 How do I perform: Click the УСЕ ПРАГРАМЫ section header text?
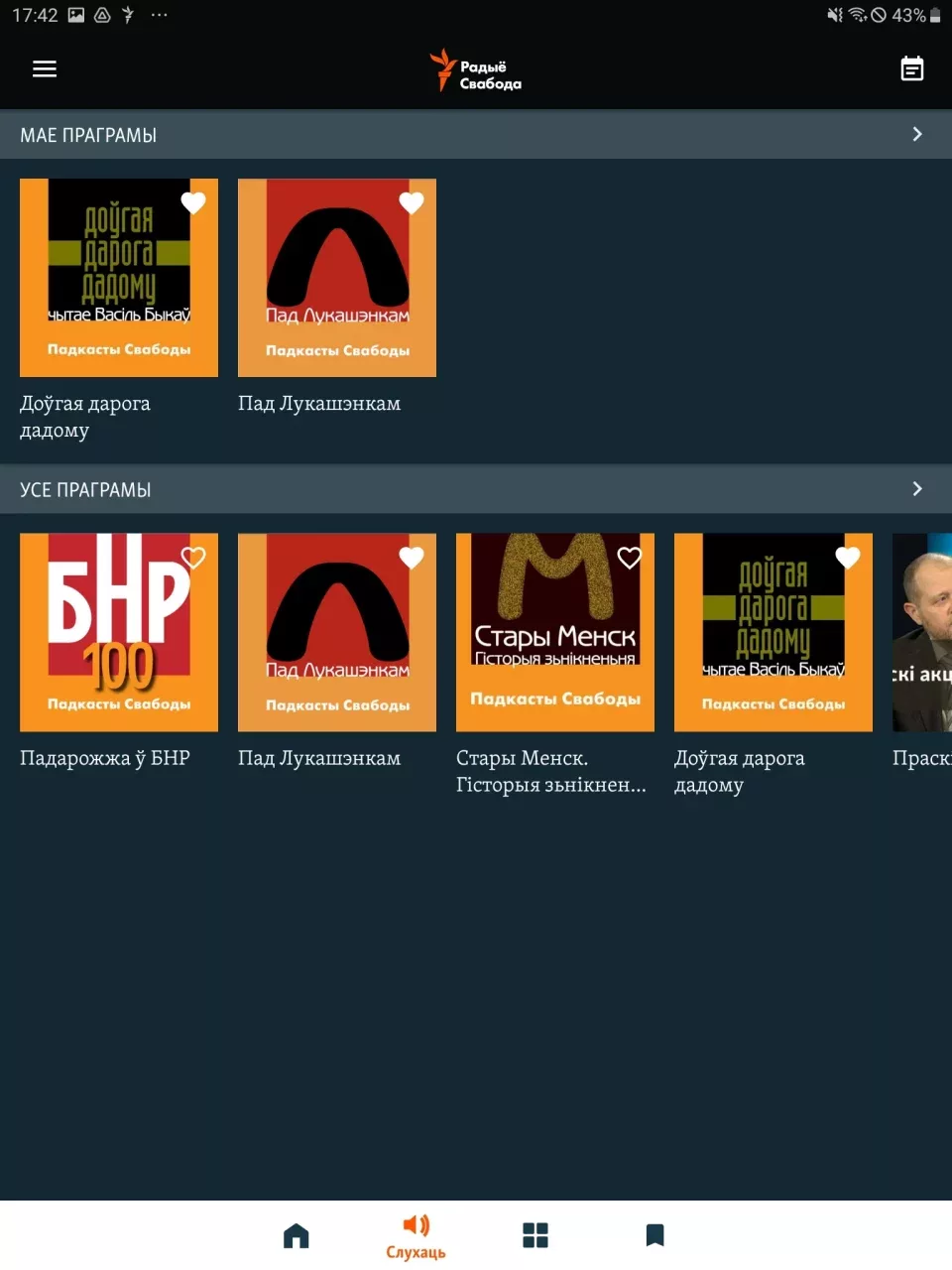coord(85,490)
